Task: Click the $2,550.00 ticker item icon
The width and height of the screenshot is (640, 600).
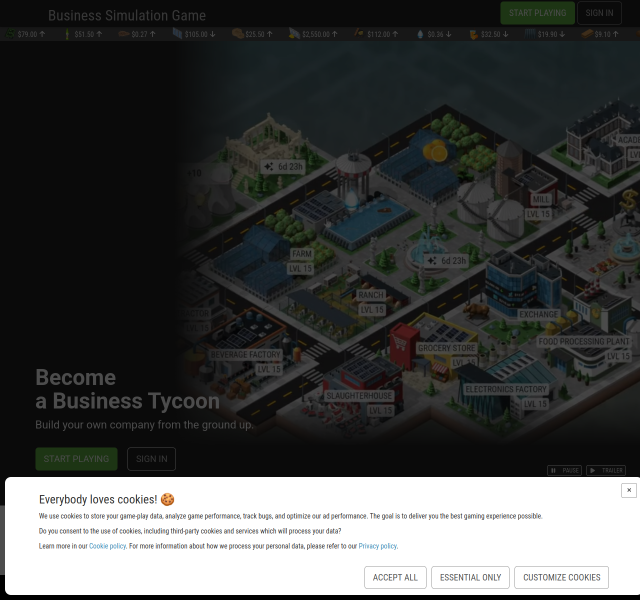Action: (x=294, y=33)
